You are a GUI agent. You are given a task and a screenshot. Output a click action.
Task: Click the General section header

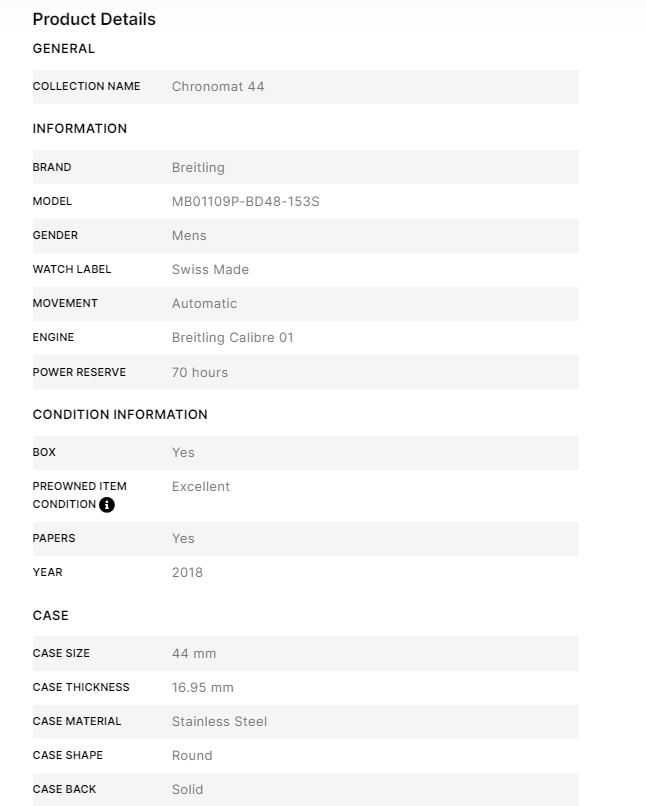click(64, 49)
